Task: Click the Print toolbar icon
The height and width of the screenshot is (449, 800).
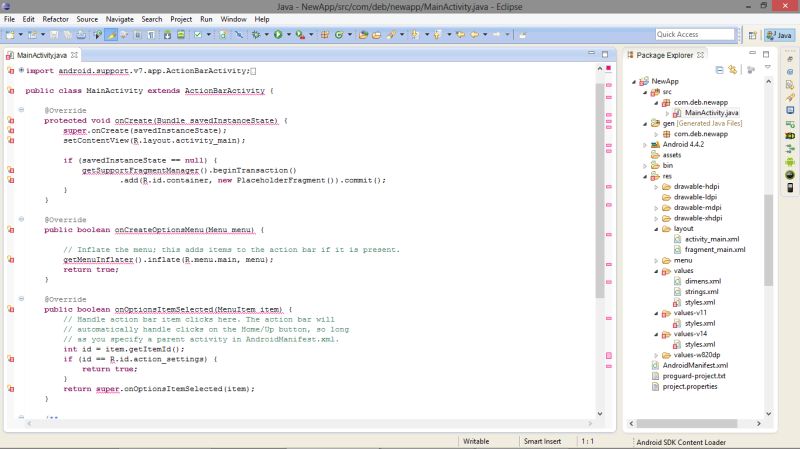Action: click(81, 35)
